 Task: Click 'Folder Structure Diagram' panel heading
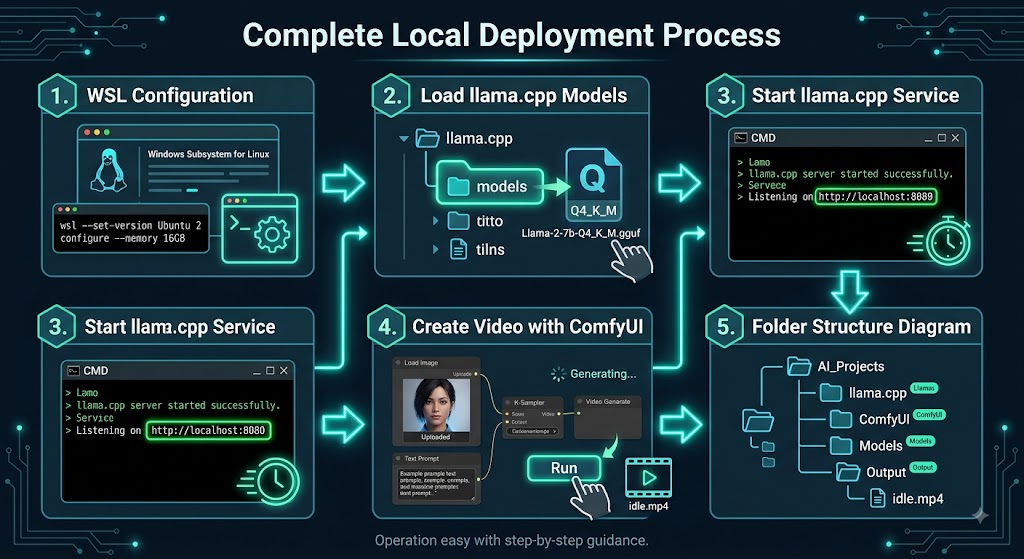[861, 327]
